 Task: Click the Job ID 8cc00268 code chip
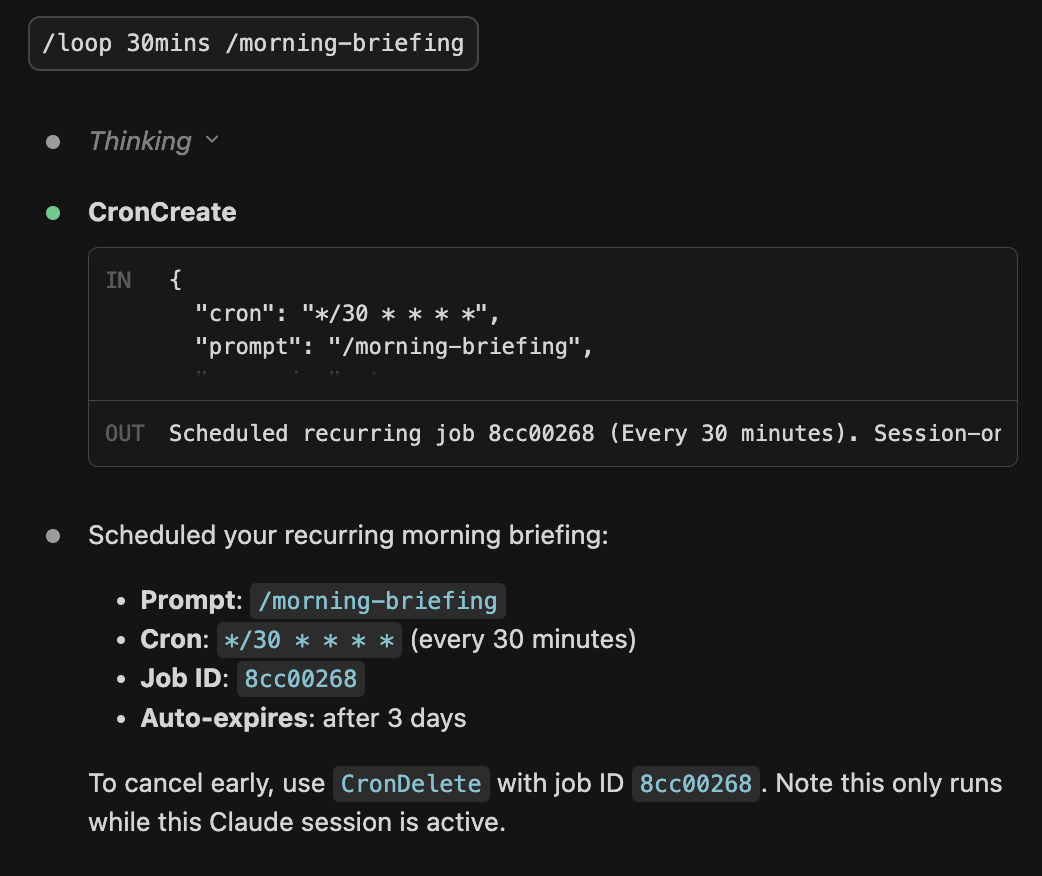point(300,679)
